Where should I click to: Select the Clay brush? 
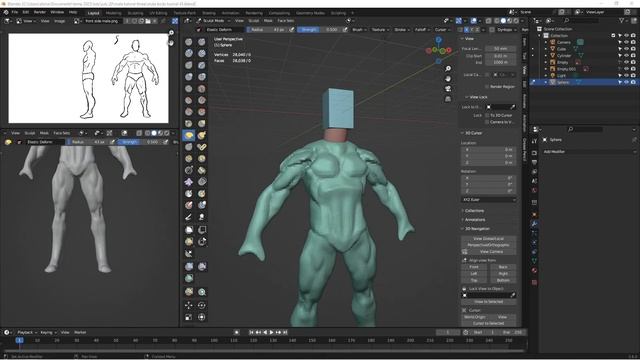189,53
